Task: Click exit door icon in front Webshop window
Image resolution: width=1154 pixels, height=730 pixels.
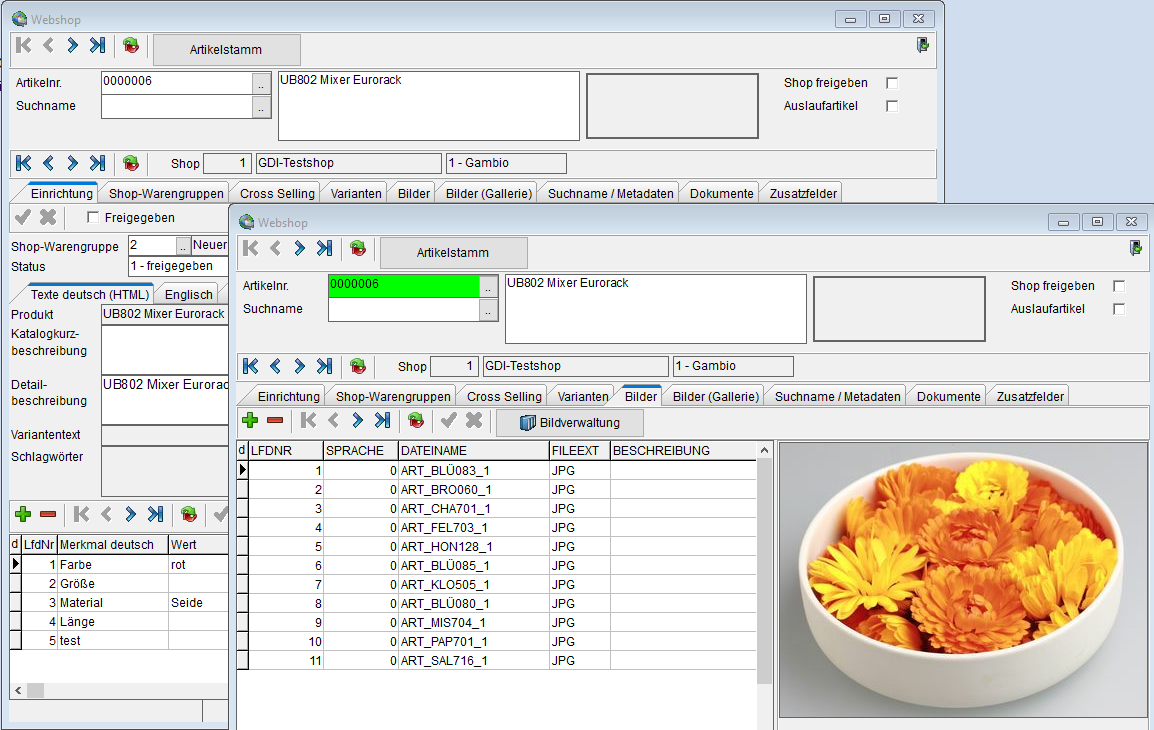Action: pyautogui.click(x=1136, y=247)
